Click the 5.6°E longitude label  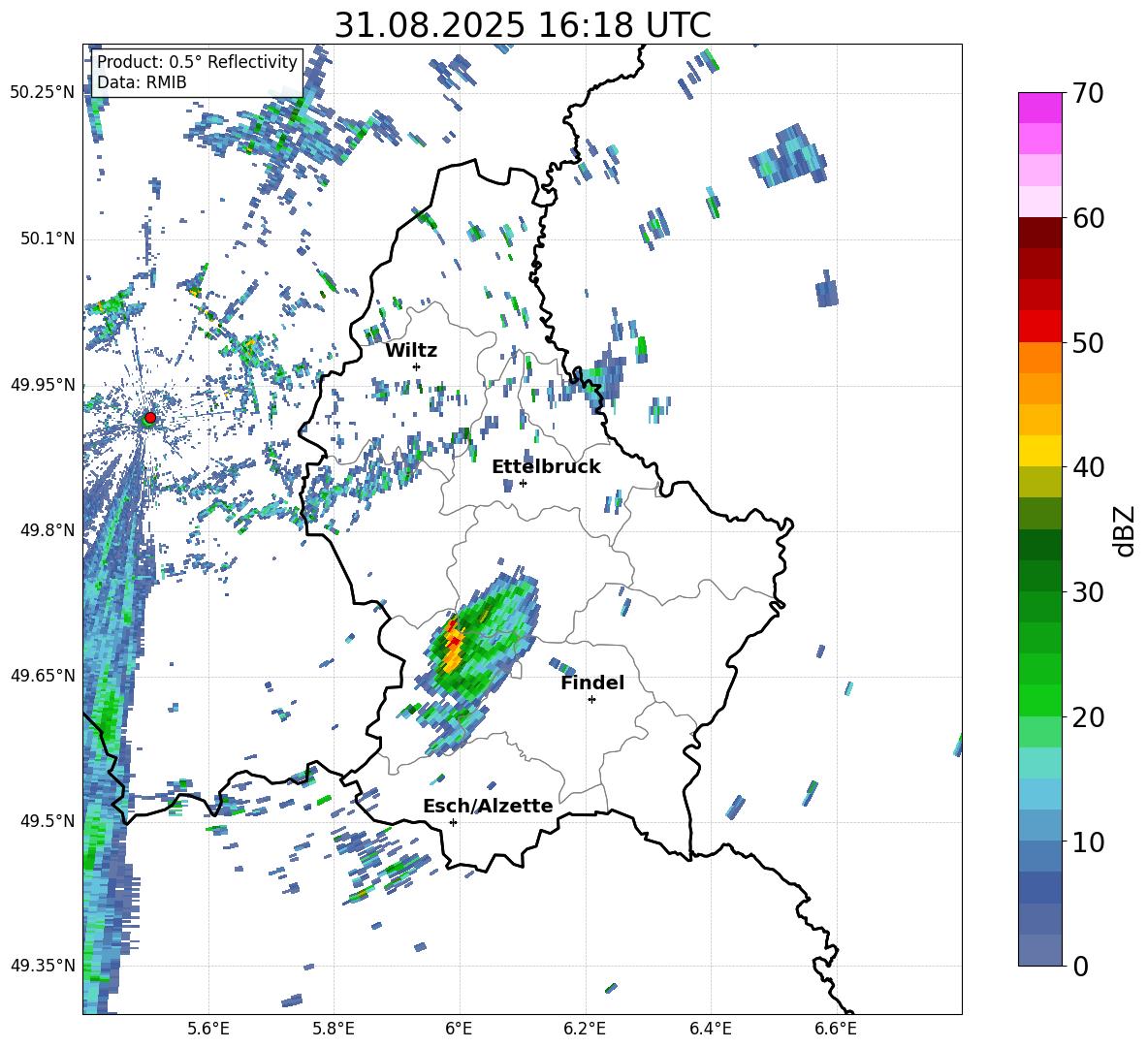tap(208, 1030)
